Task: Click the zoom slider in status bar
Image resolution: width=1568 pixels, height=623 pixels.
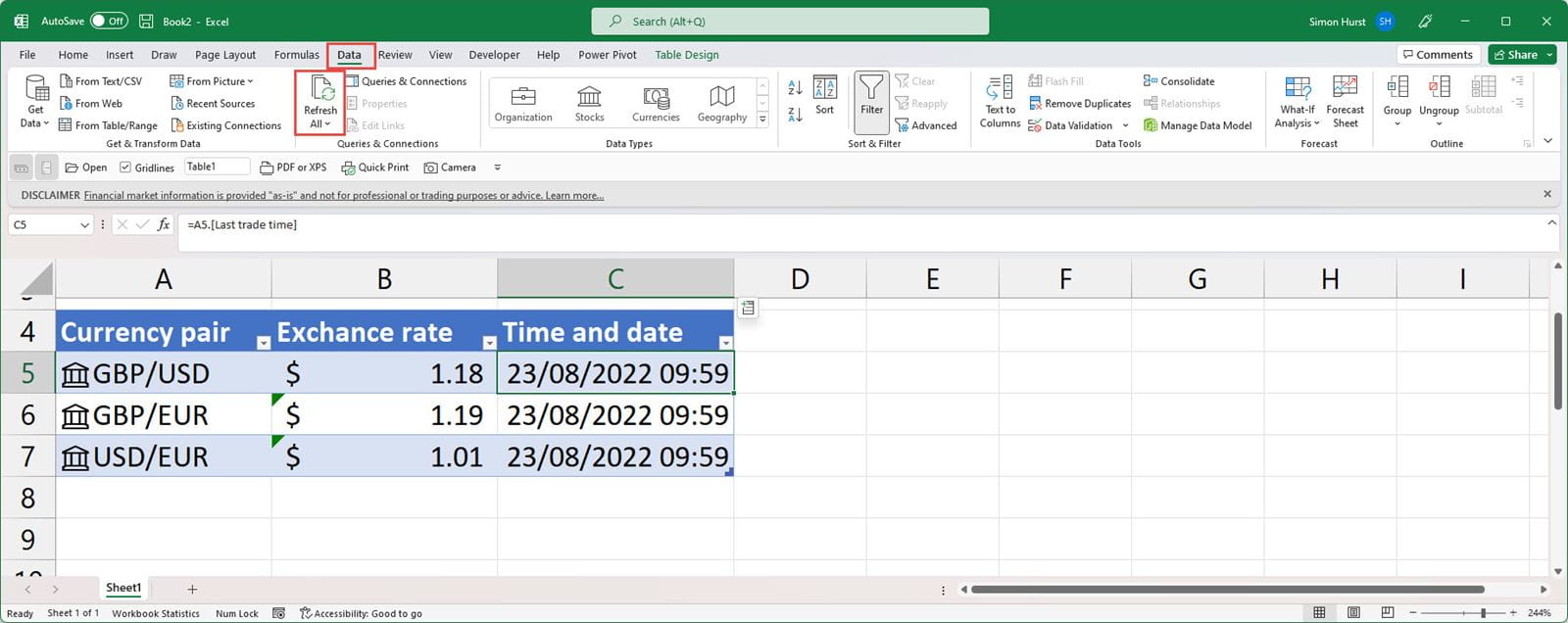Action: coord(1483,612)
